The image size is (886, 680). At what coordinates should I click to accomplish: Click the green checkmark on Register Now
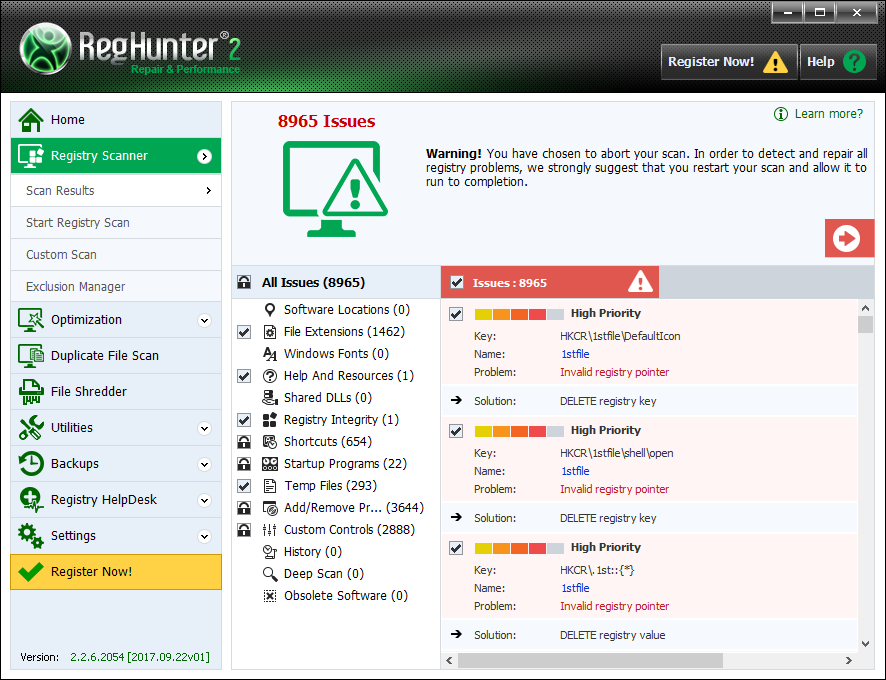click(31, 572)
